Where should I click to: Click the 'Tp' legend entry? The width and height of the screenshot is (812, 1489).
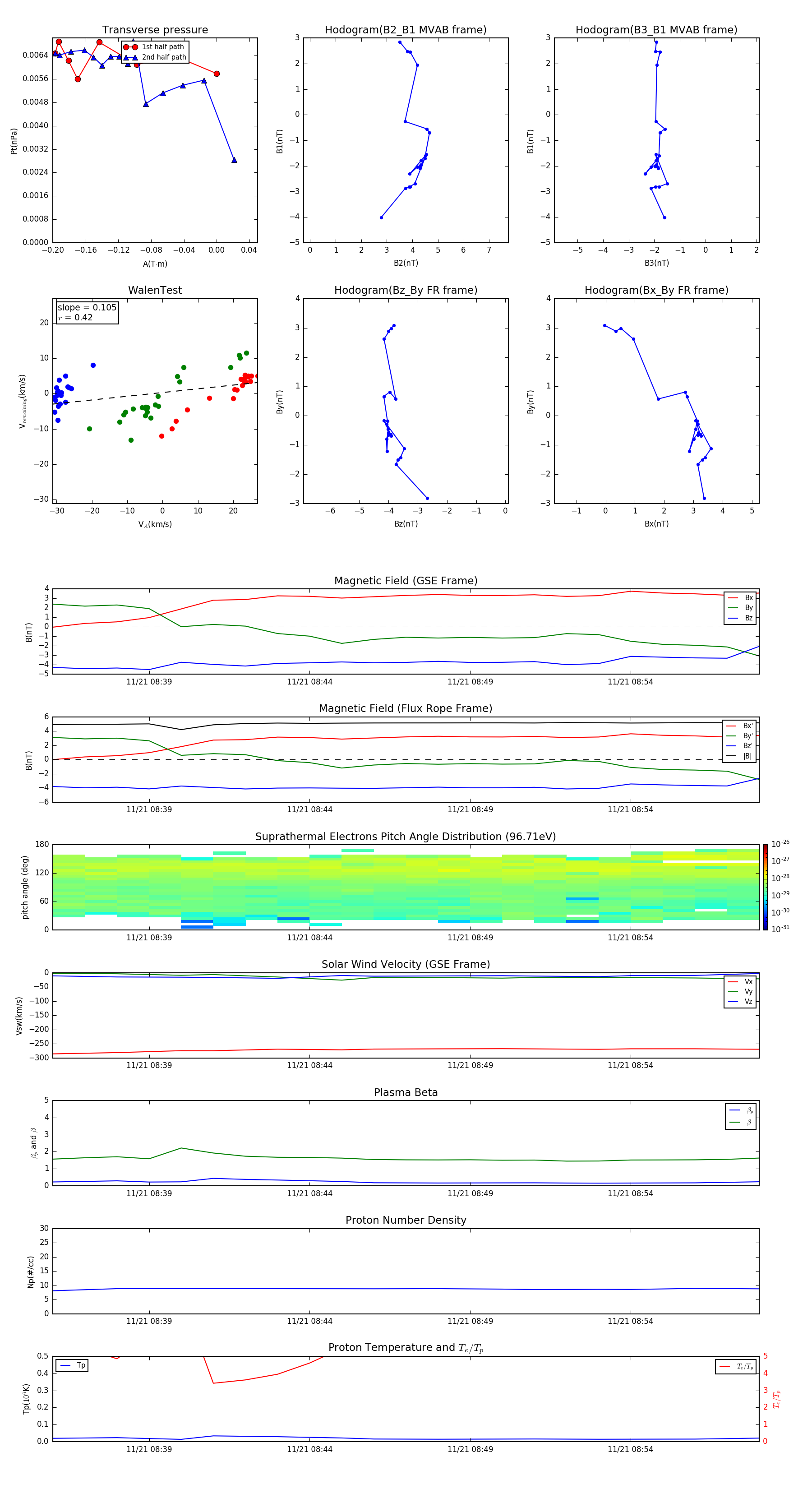pyautogui.click(x=72, y=1365)
